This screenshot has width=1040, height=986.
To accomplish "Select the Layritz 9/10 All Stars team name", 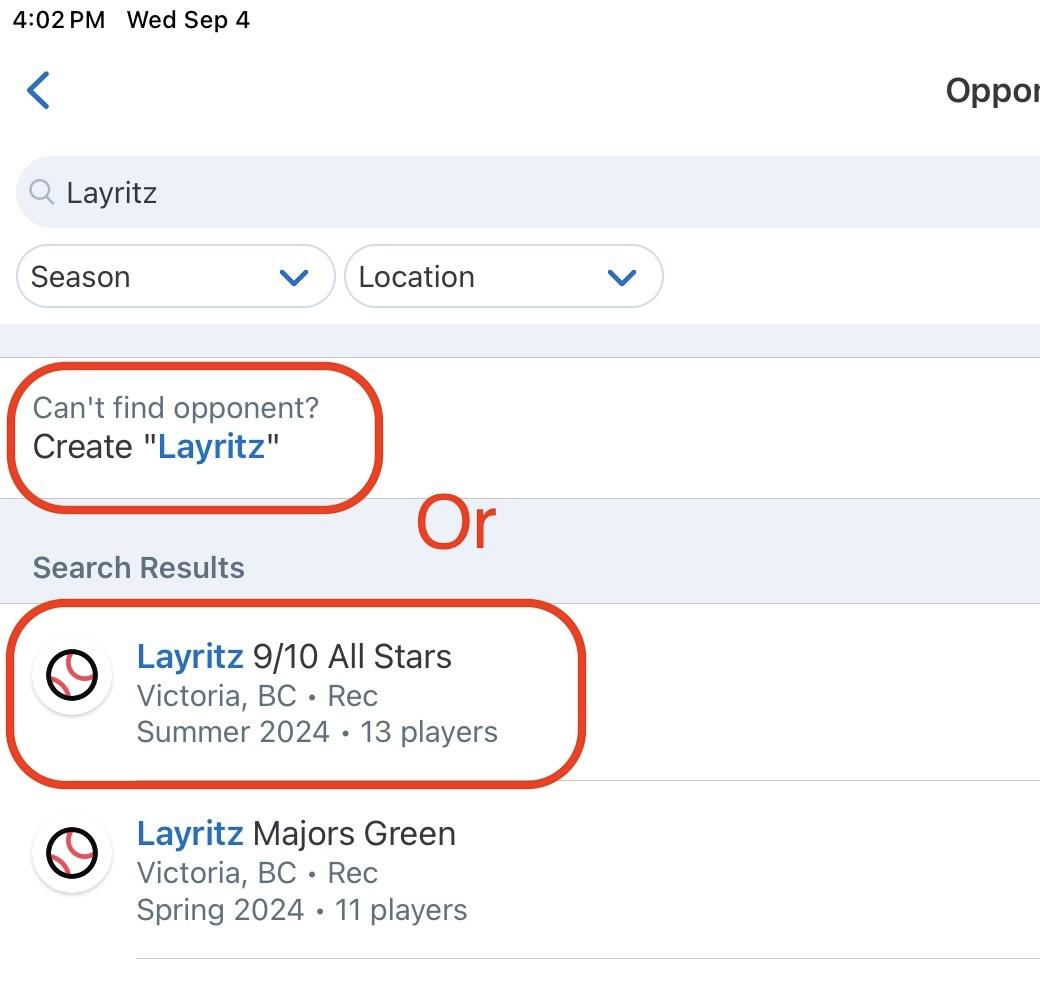I will point(294,656).
